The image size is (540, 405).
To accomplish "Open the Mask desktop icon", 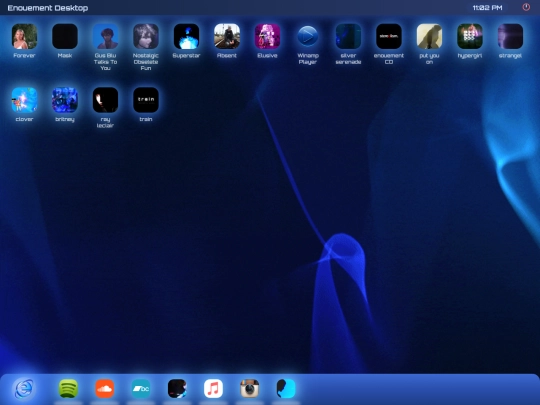I will [x=65, y=36].
